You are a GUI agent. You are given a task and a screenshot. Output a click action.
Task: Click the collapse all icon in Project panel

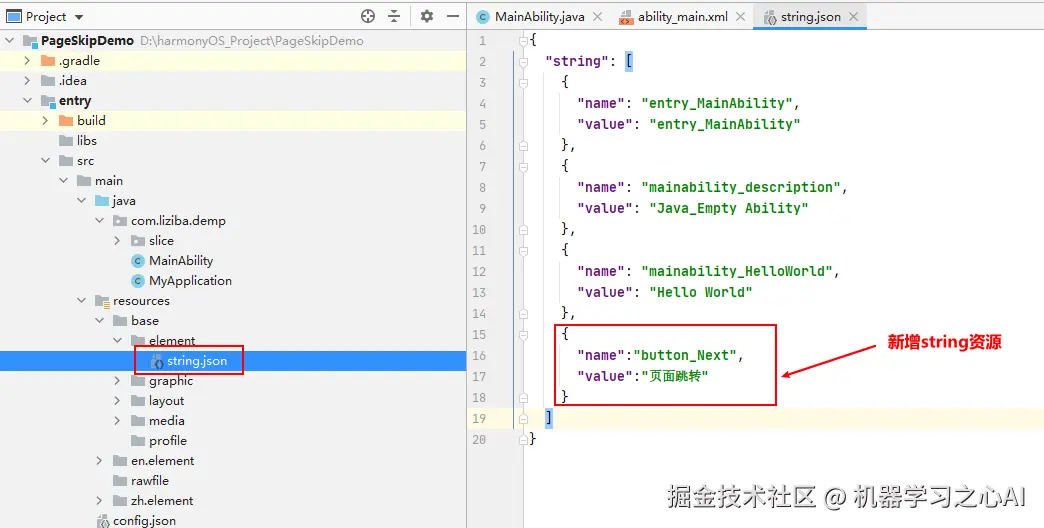(394, 17)
